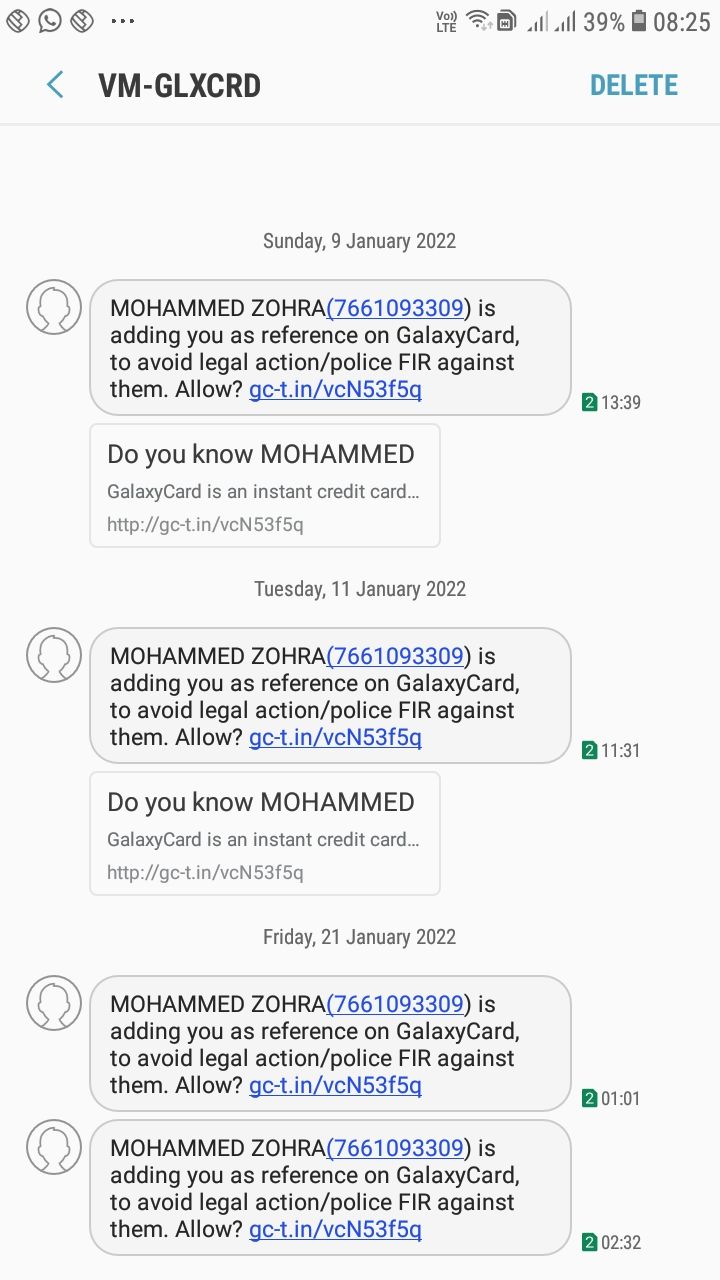Tap the WhatsApp notification icon in status bar
Image resolution: width=720 pixels, height=1280 pixels.
pos(50,21)
